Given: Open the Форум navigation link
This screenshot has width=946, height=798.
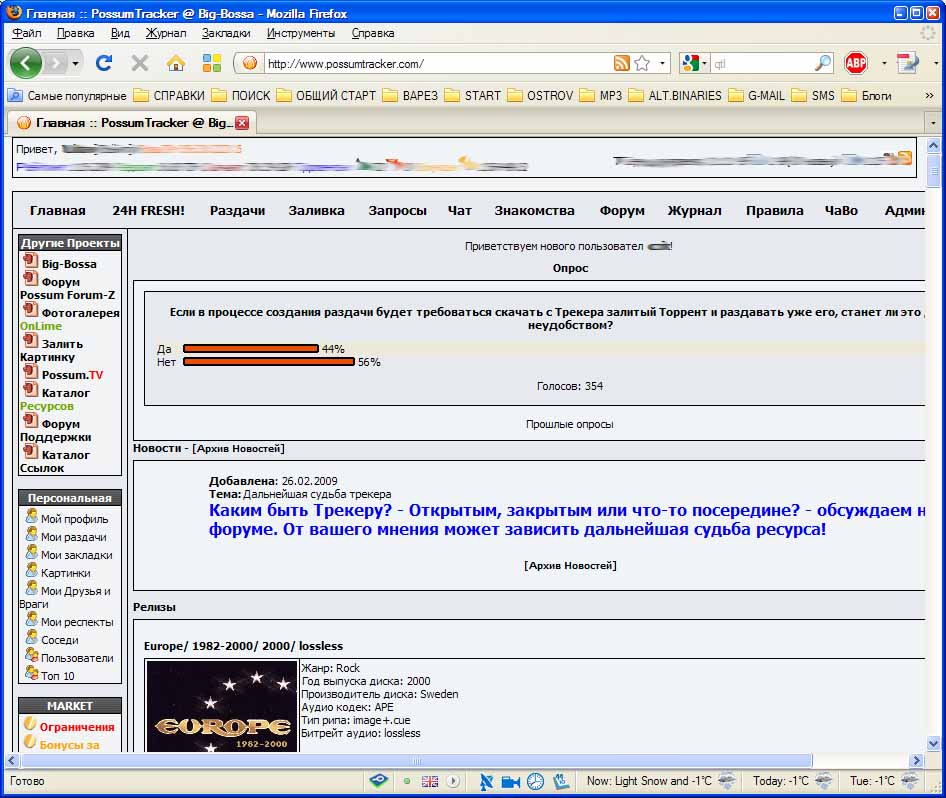Looking at the screenshot, I should (x=622, y=211).
